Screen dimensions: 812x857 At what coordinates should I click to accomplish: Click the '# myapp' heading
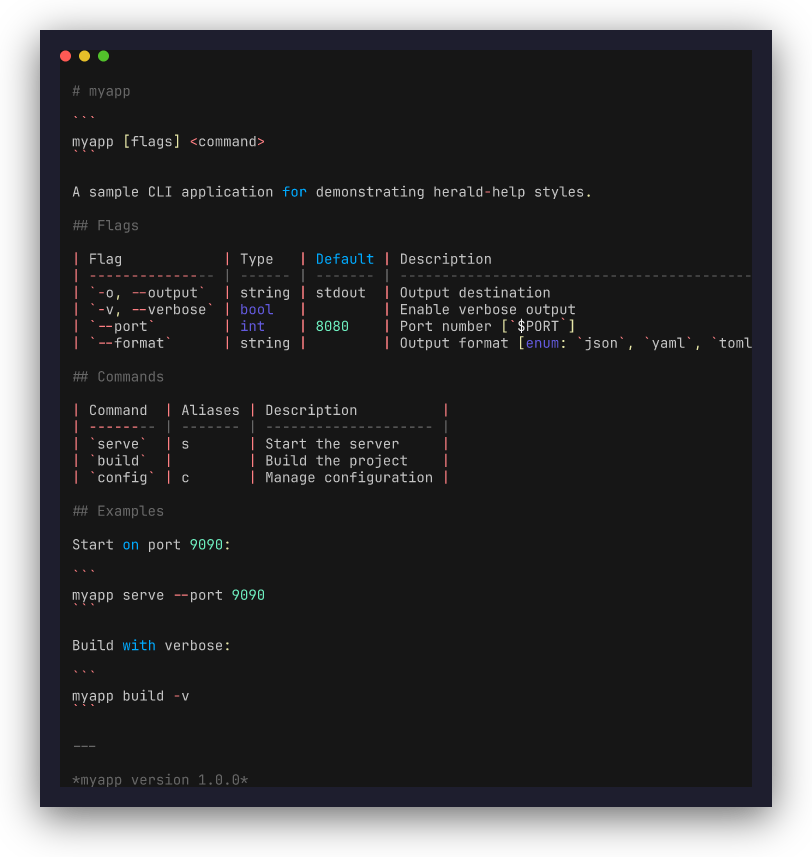[x=102, y=91]
